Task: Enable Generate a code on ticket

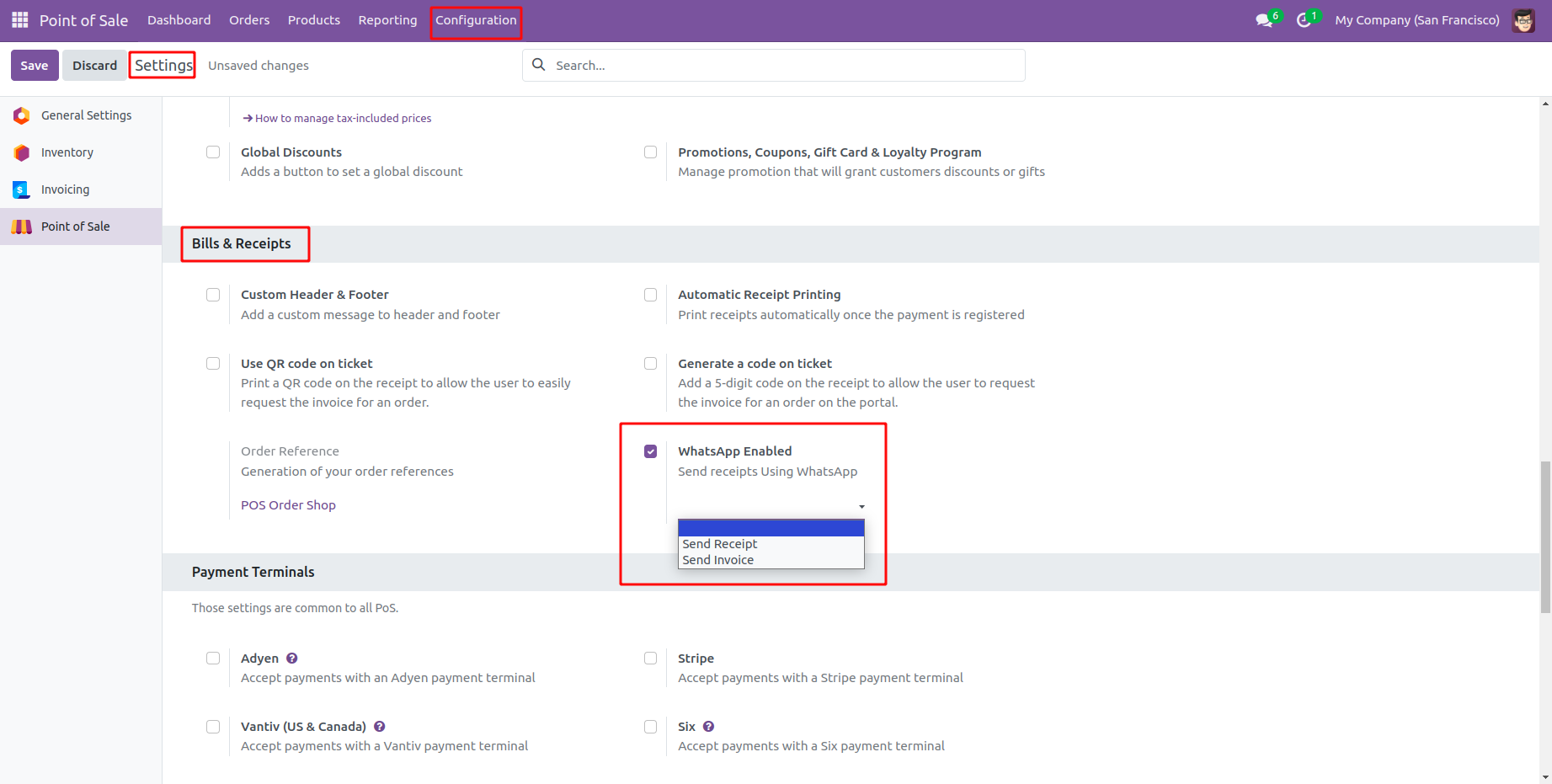Action: point(651,364)
